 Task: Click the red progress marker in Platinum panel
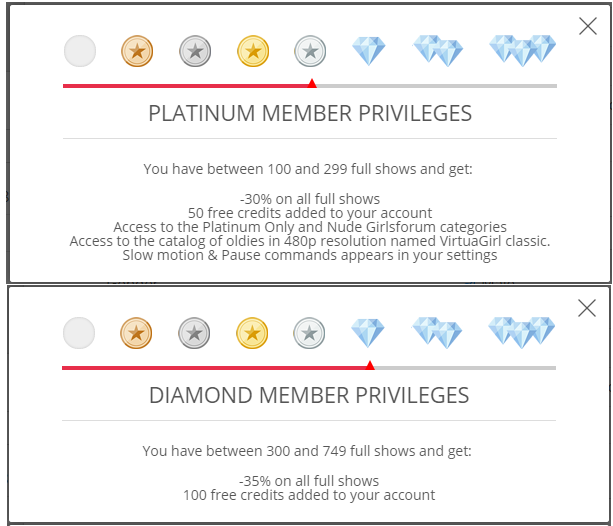tap(312, 83)
